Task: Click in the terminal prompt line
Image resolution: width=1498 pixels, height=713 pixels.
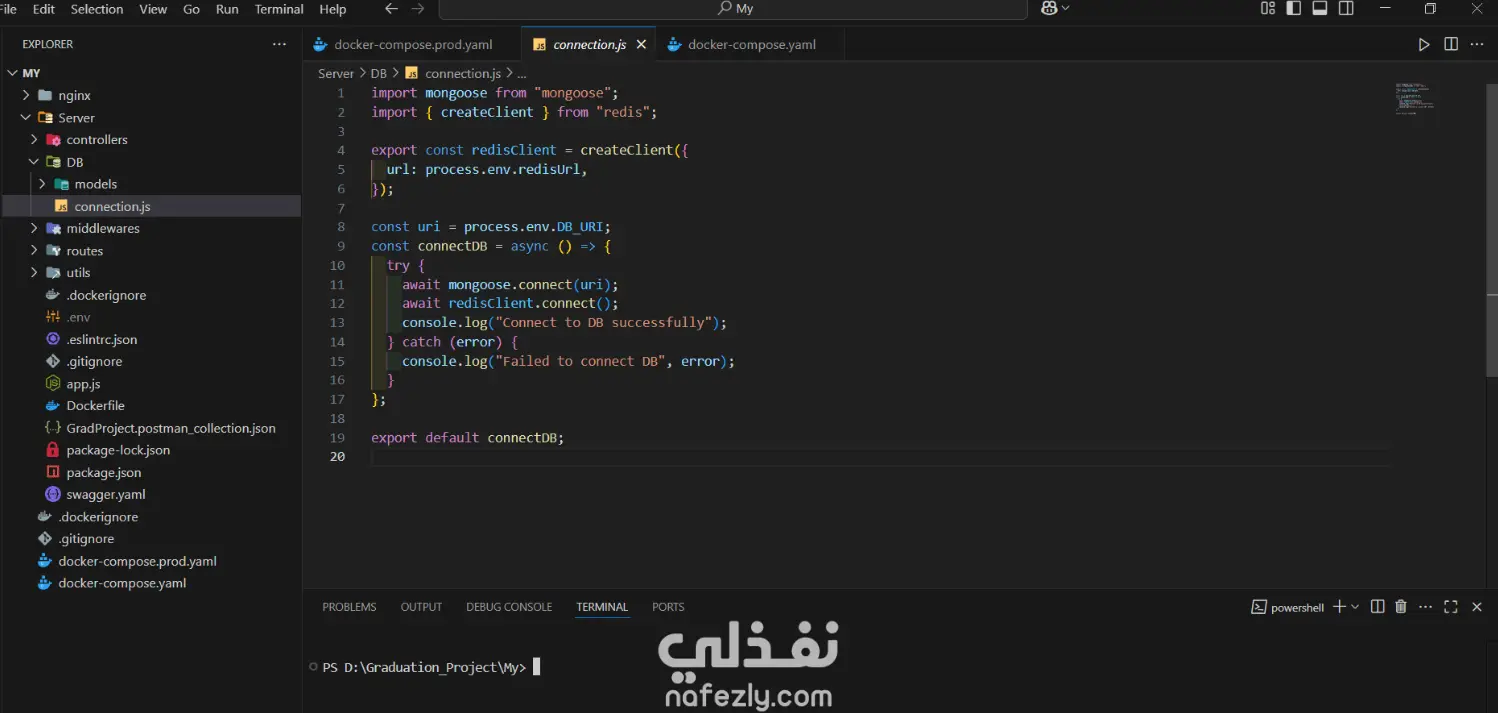Action: click(x=430, y=667)
